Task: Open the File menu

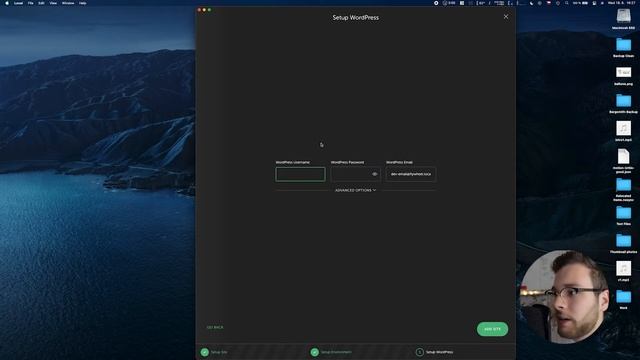Action: pyautogui.click(x=30, y=3)
